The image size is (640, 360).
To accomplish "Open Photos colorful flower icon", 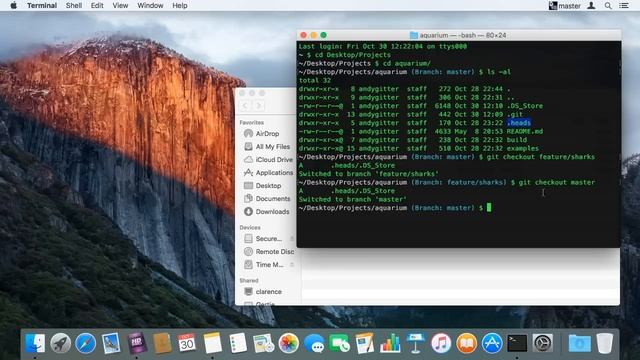I will tap(289, 343).
